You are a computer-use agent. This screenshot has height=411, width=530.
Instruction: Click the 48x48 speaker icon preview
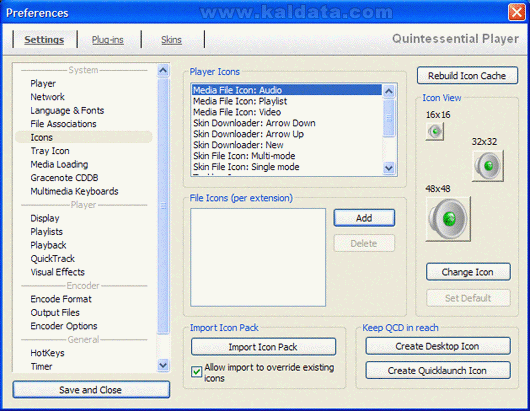coord(448,219)
